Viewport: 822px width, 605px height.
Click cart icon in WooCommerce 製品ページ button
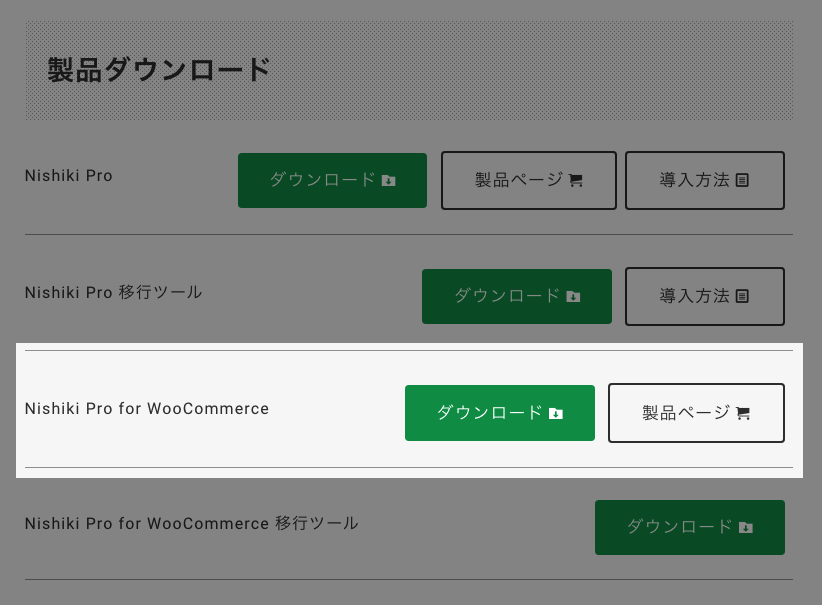[743, 414]
